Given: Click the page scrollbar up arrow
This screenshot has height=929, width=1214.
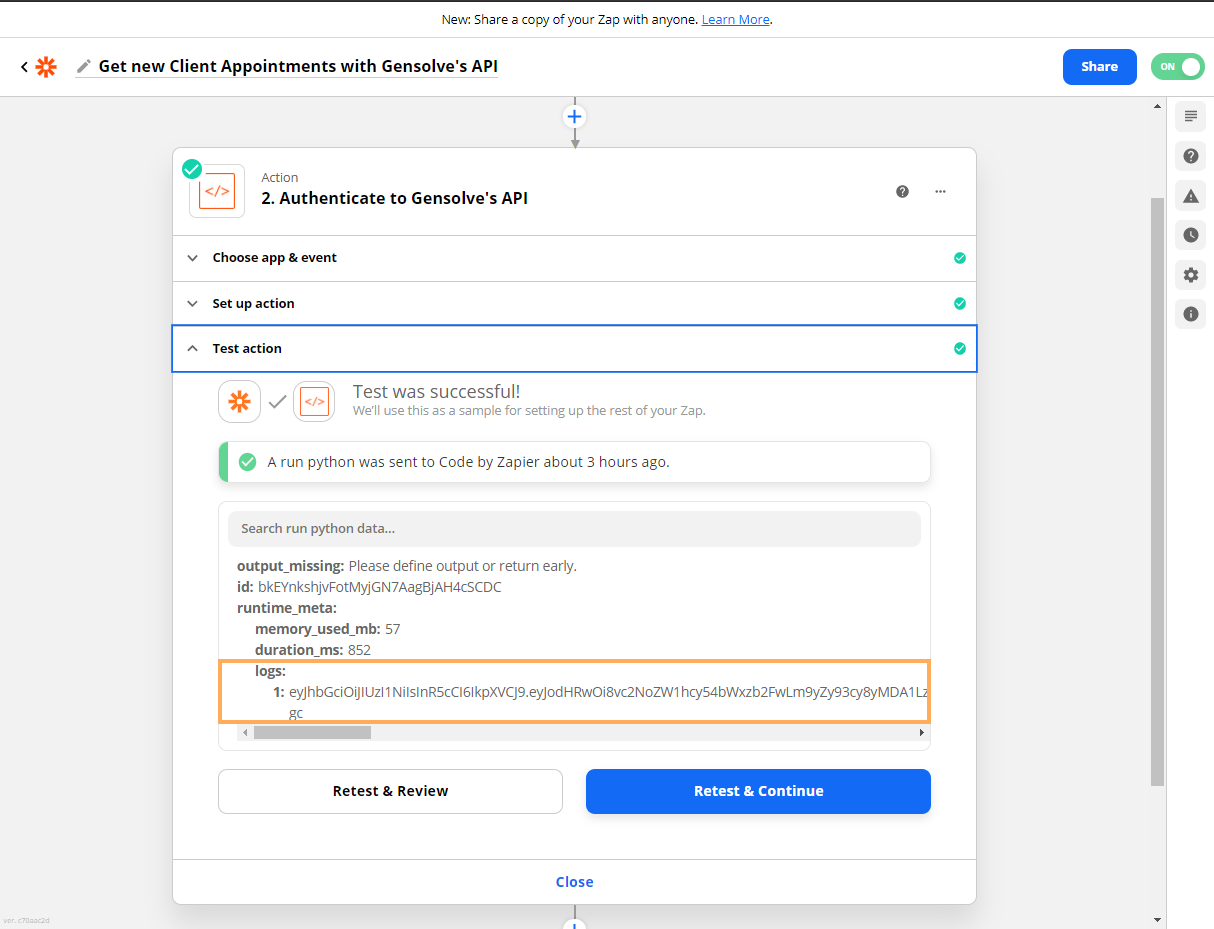Looking at the screenshot, I should point(1158,106).
